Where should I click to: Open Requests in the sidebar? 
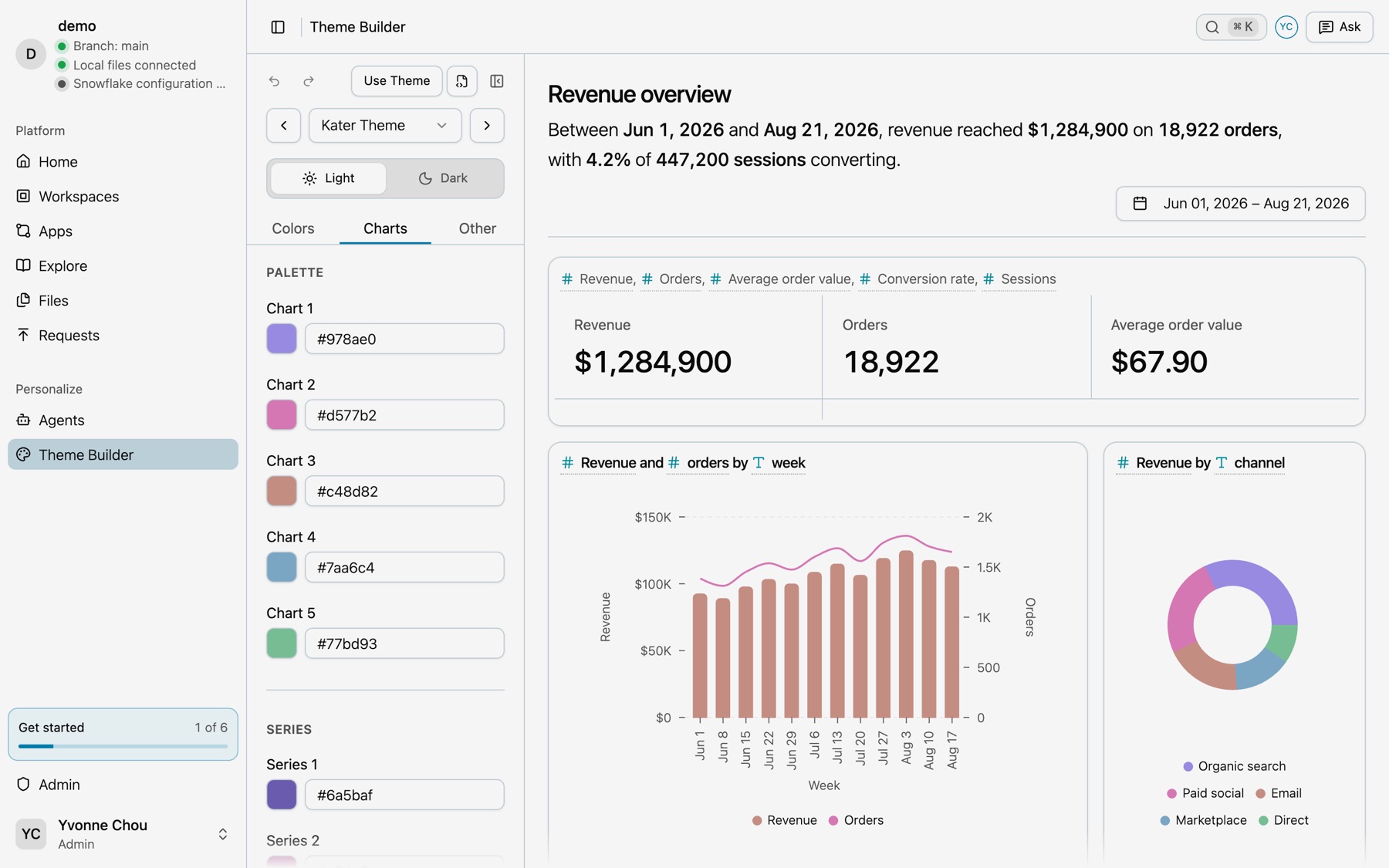(x=123, y=336)
